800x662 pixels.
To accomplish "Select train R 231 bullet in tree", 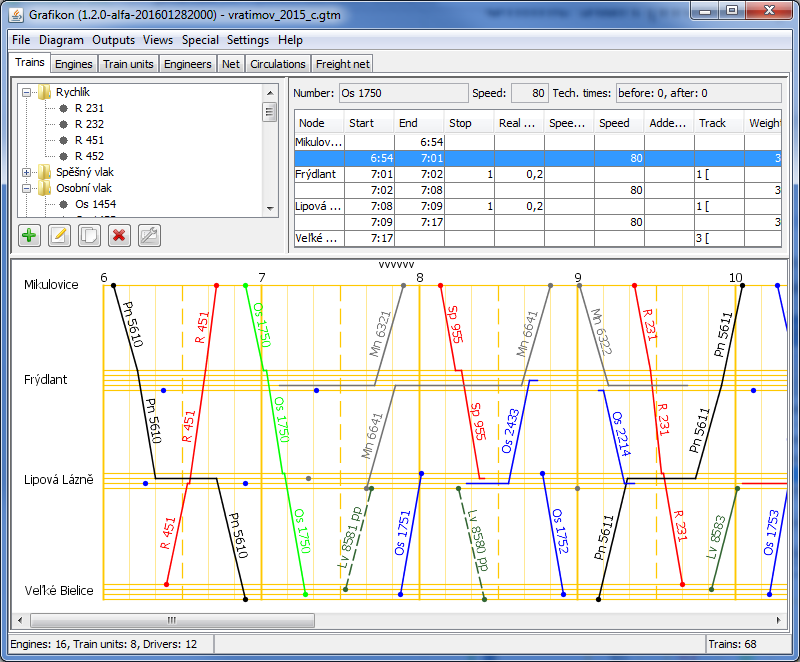I will click(x=64, y=108).
